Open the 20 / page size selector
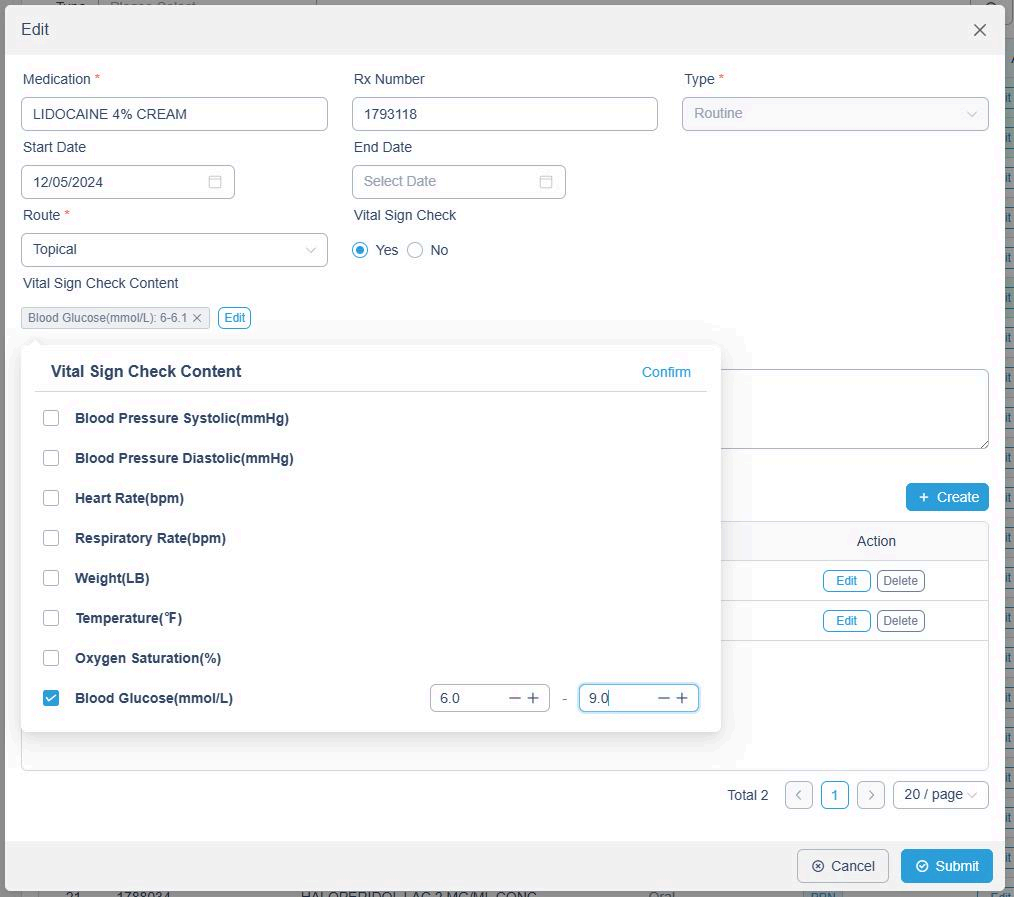 tap(940, 795)
